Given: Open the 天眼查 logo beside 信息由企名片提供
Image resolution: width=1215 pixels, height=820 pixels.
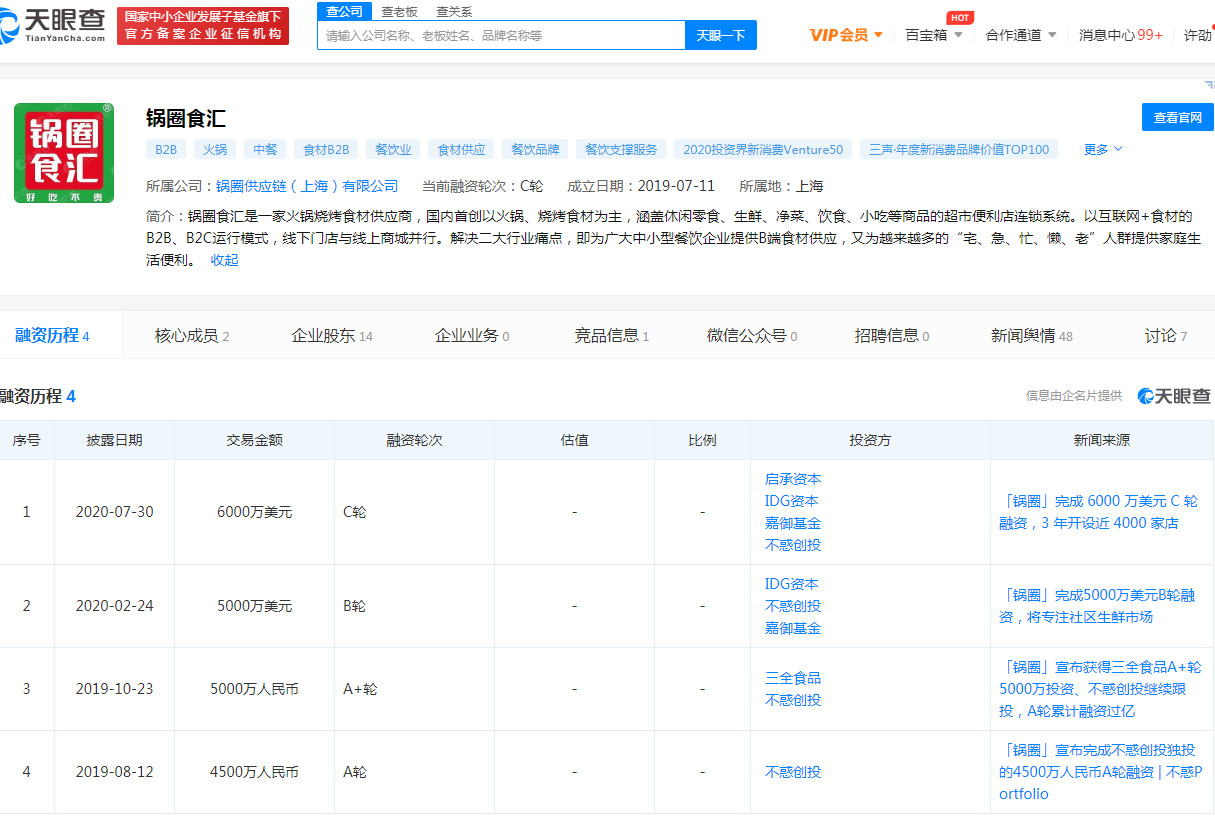Looking at the screenshot, I should [x=1174, y=396].
